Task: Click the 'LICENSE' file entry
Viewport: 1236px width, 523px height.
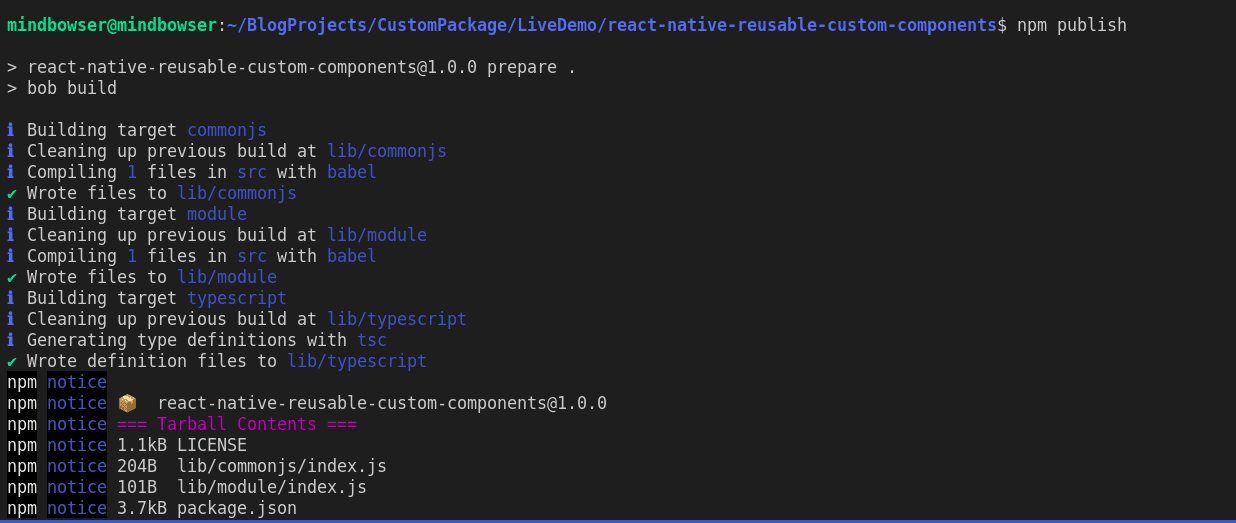Action: (211, 445)
